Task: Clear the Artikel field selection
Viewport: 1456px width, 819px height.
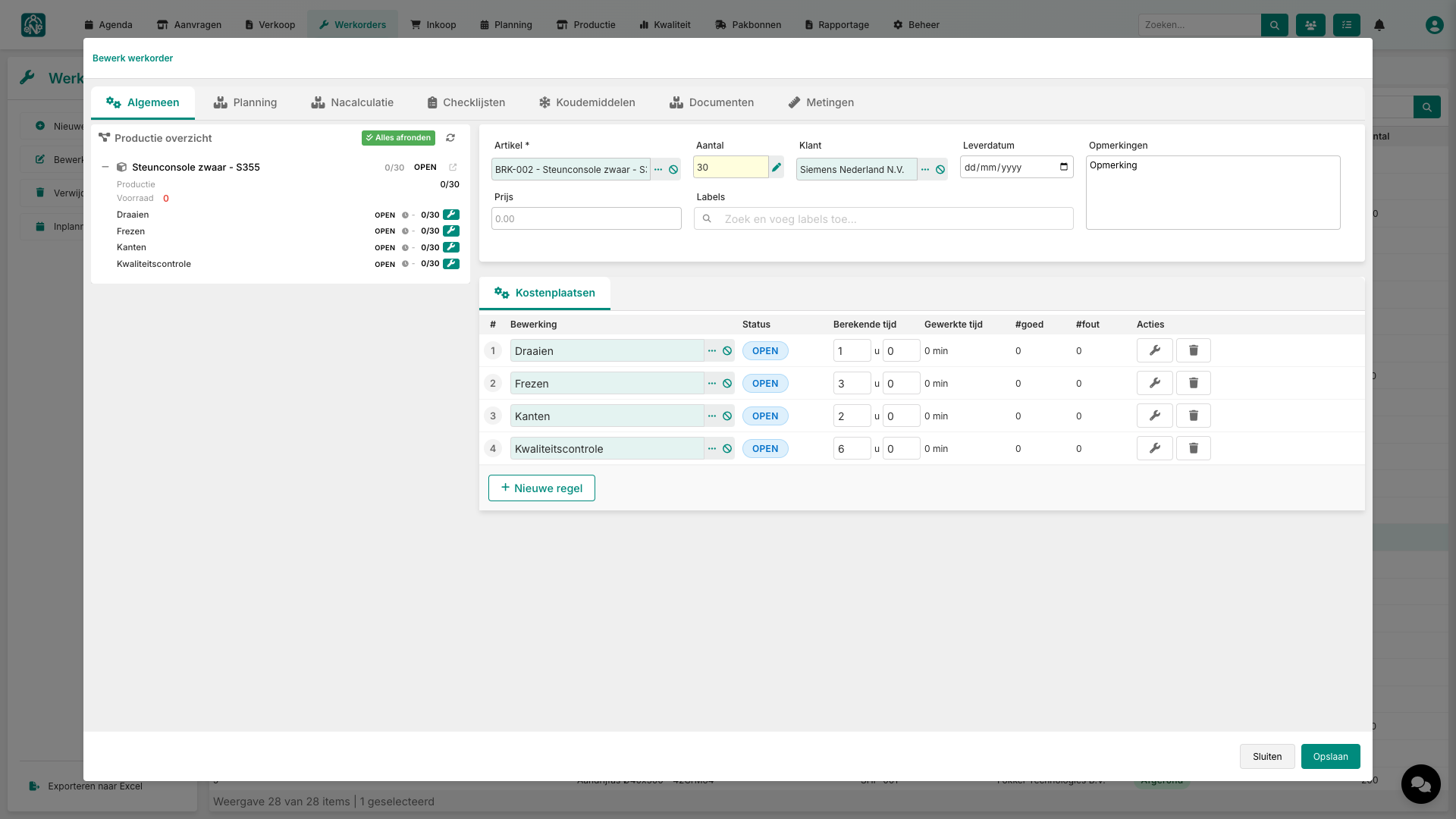Action: tap(673, 170)
